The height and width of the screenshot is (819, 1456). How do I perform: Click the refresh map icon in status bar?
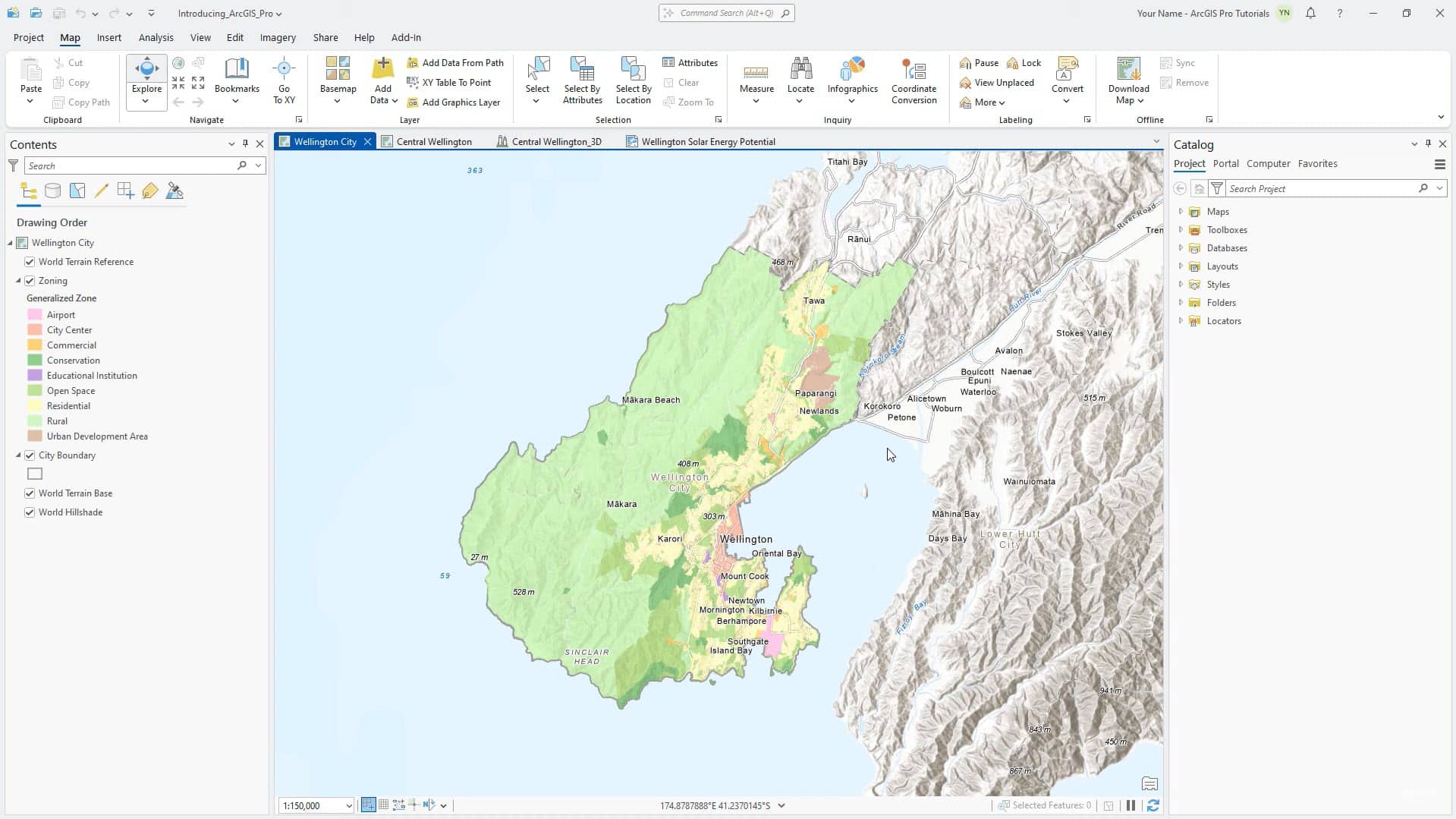(x=1153, y=805)
